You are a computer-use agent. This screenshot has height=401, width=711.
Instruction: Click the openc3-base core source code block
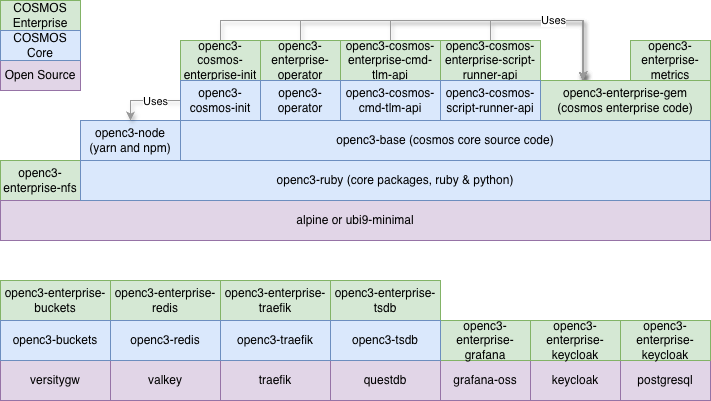(x=445, y=140)
